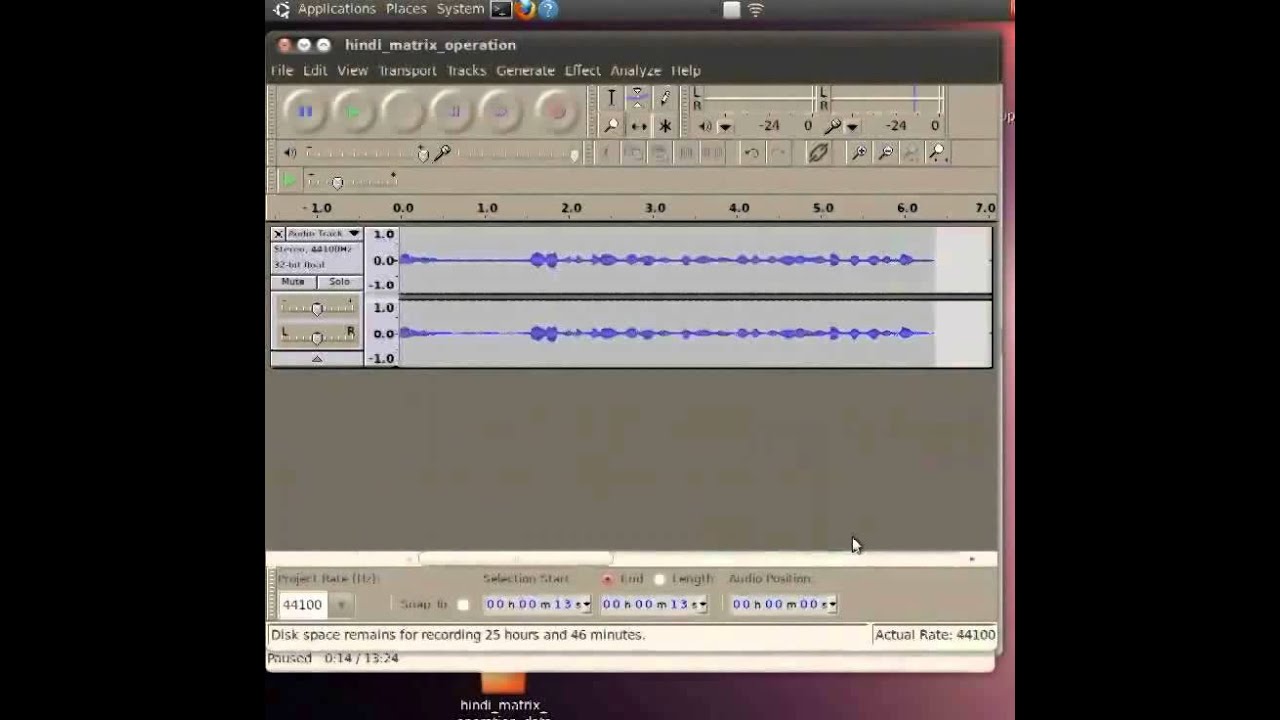Screen dimensions: 1280x720
Task: Open the Transport menu
Action: 407,70
